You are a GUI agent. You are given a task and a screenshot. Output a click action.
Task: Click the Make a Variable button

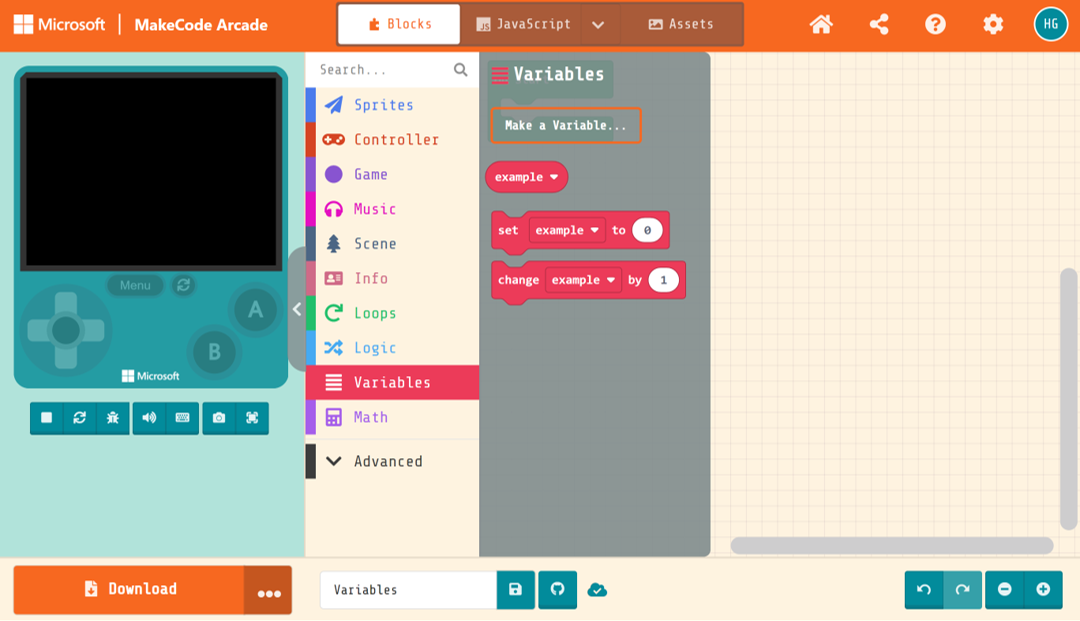point(566,126)
